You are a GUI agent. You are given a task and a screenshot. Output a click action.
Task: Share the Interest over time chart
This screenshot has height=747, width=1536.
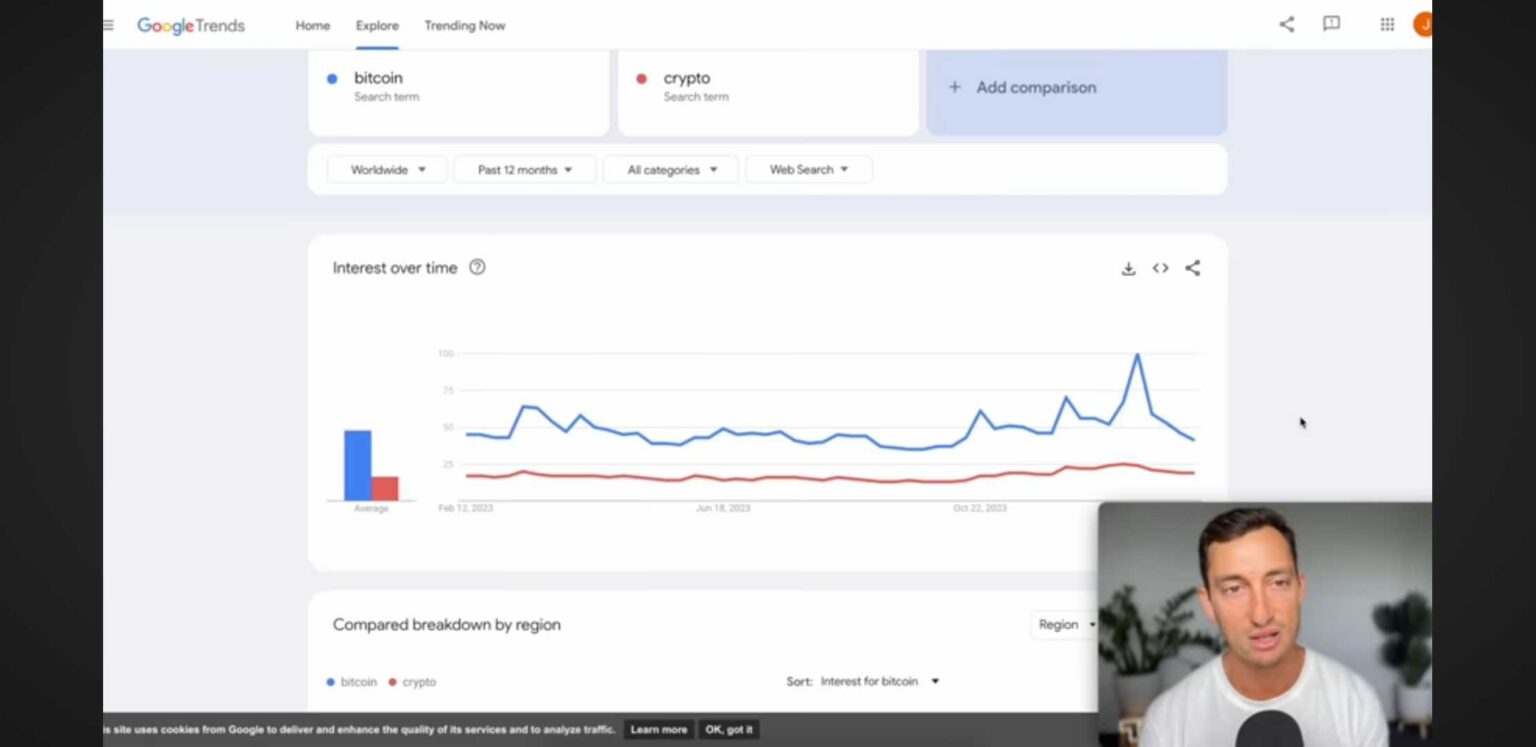(x=1192, y=268)
